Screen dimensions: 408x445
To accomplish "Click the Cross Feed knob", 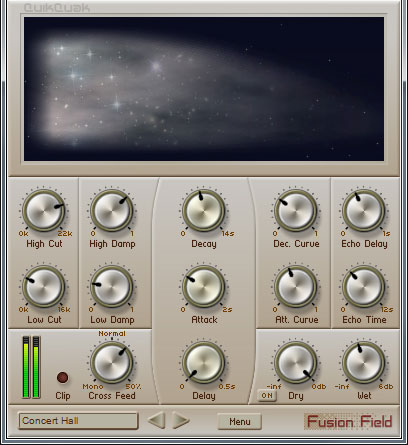I will 112,363.
